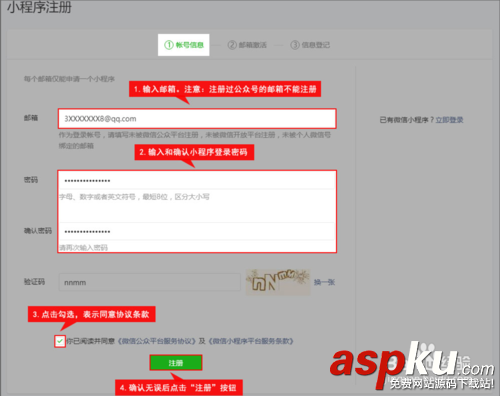Click the 邮箱 email input field
This screenshot has width=500, height=396.
[197, 119]
